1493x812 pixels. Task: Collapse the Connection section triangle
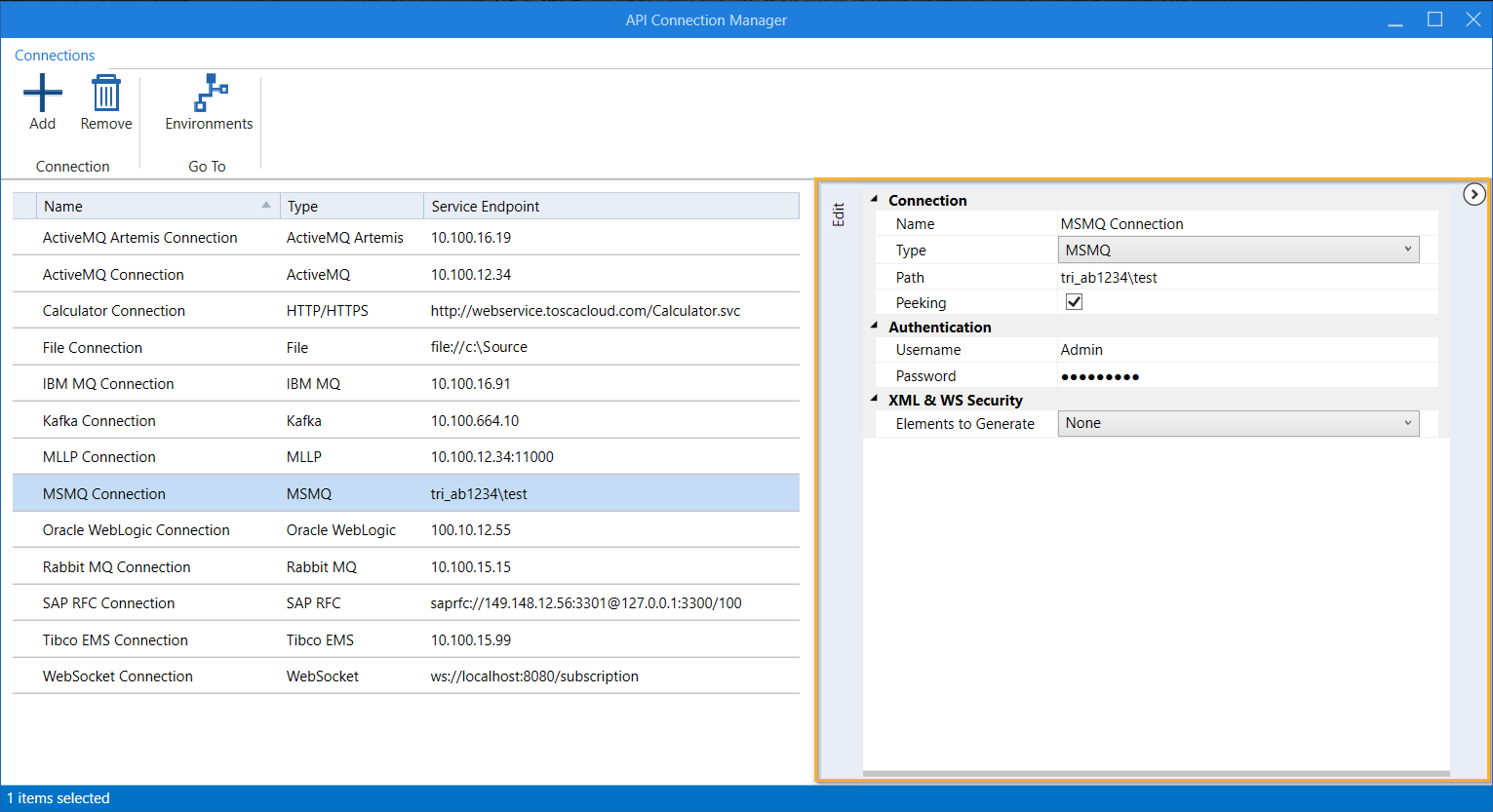tap(875, 199)
